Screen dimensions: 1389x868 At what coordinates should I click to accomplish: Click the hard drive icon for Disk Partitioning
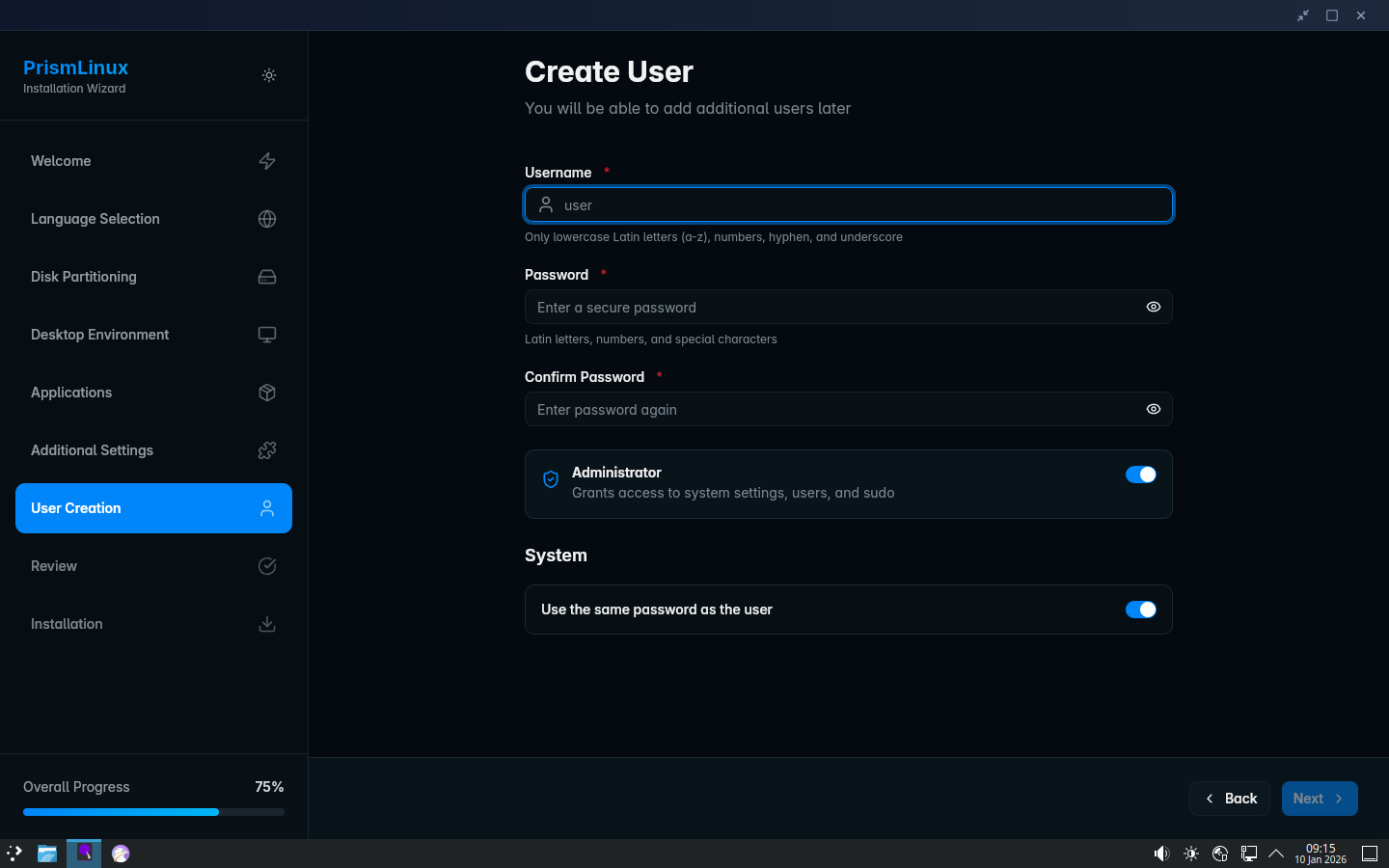267,277
